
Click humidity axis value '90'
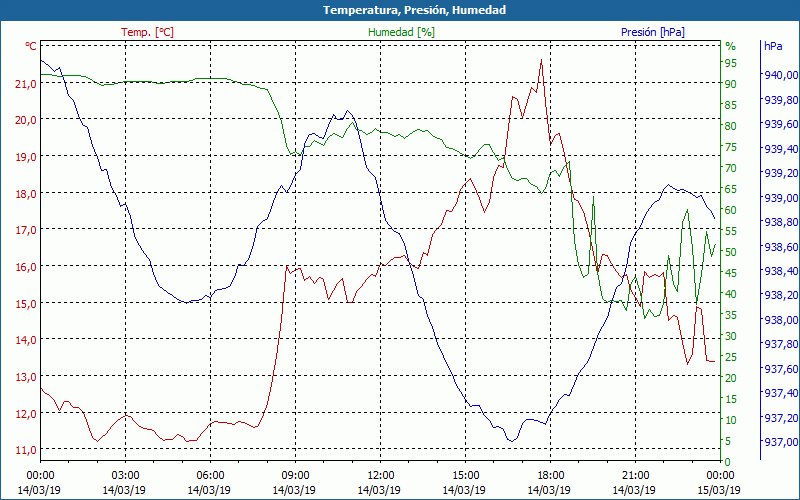731,84
